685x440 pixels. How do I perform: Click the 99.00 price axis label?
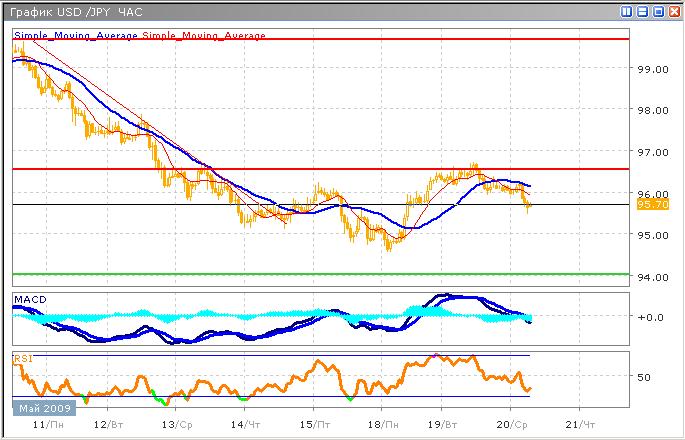[x=651, y=69]
